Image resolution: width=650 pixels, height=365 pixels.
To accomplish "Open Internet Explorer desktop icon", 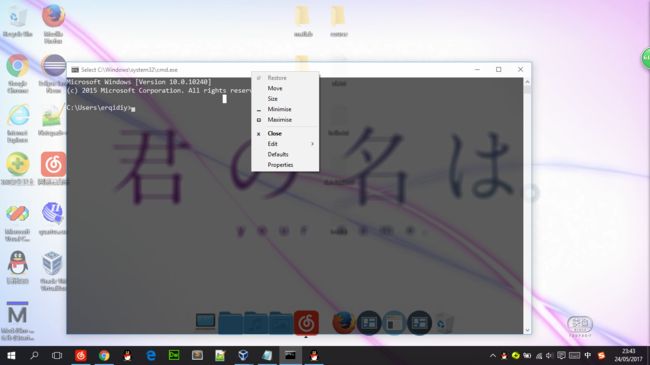I will (x=17, y=123).
